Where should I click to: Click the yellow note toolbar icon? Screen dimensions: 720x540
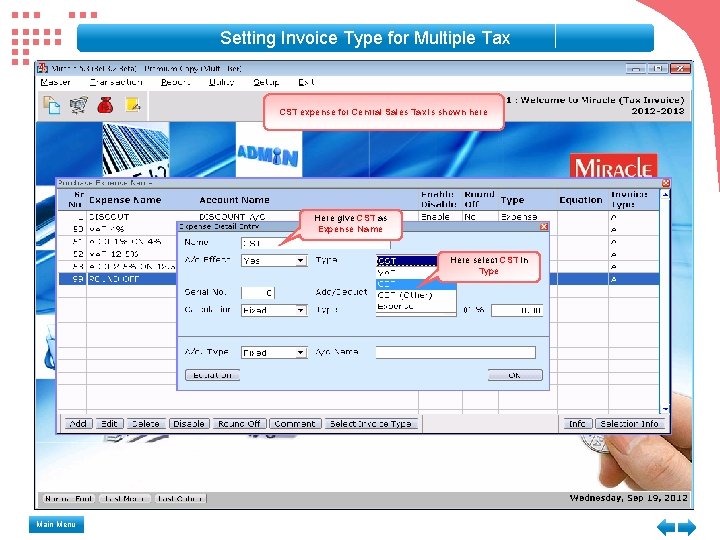pyautogui.click(x=133, y=105)
